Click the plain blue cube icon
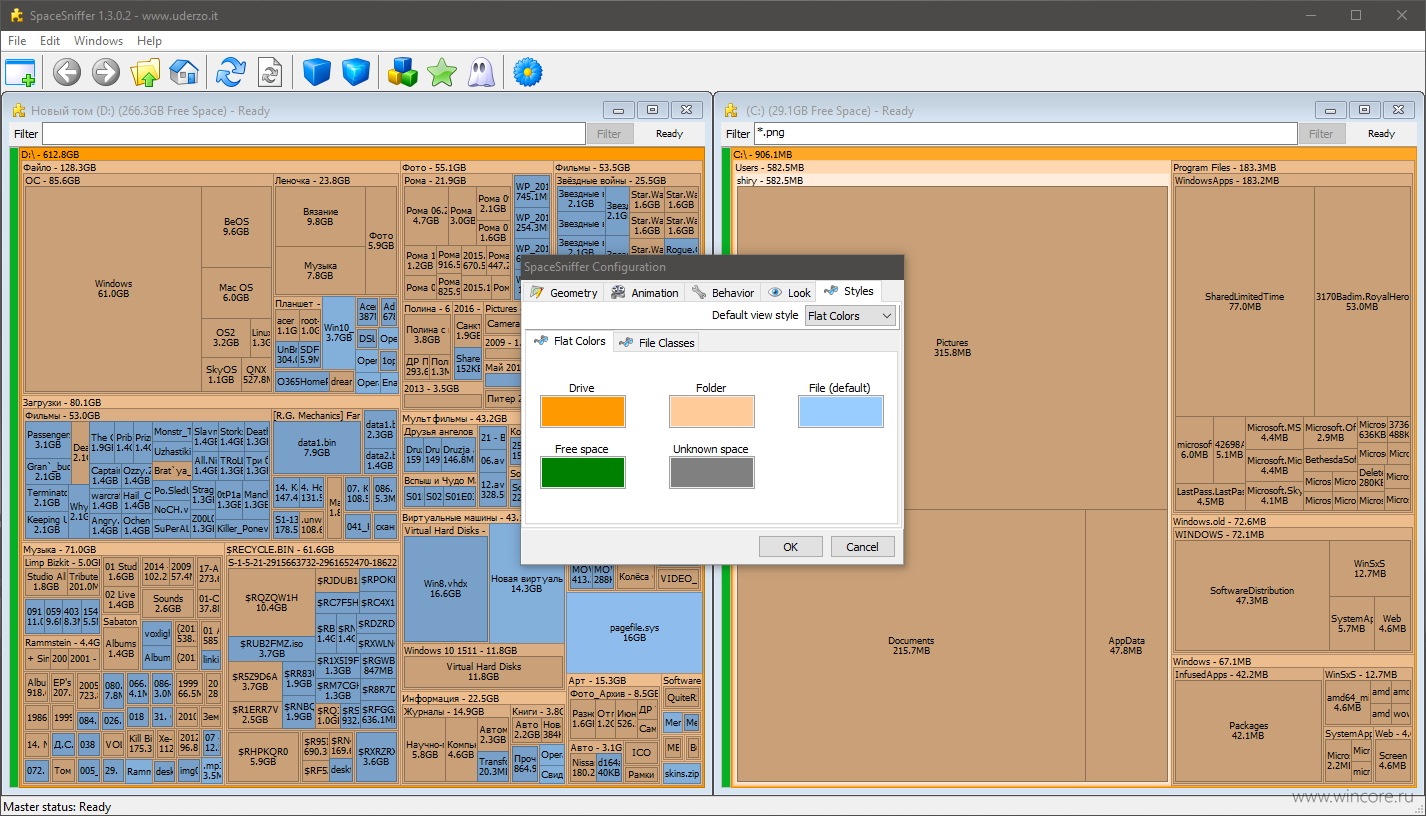The image size is (1426, 816). [x=317, y=72]
